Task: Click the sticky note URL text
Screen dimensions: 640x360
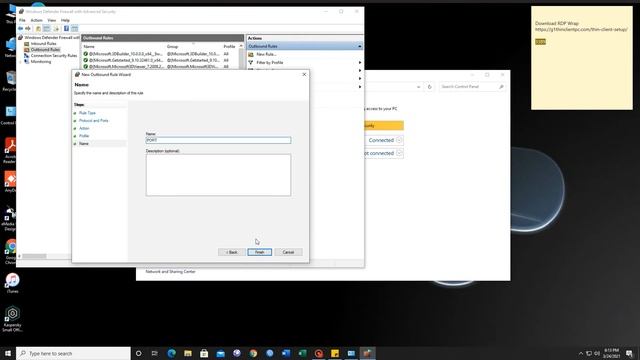Action: tap(581, 29)
